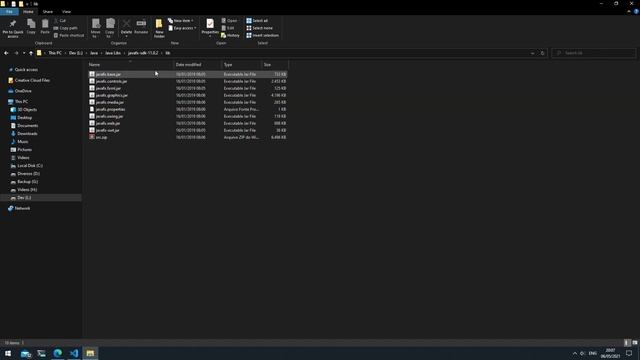This screenshot has height=360, width=640.
Task: Click Invert selection in the ribbon
Action: click(x=262, y=36)
